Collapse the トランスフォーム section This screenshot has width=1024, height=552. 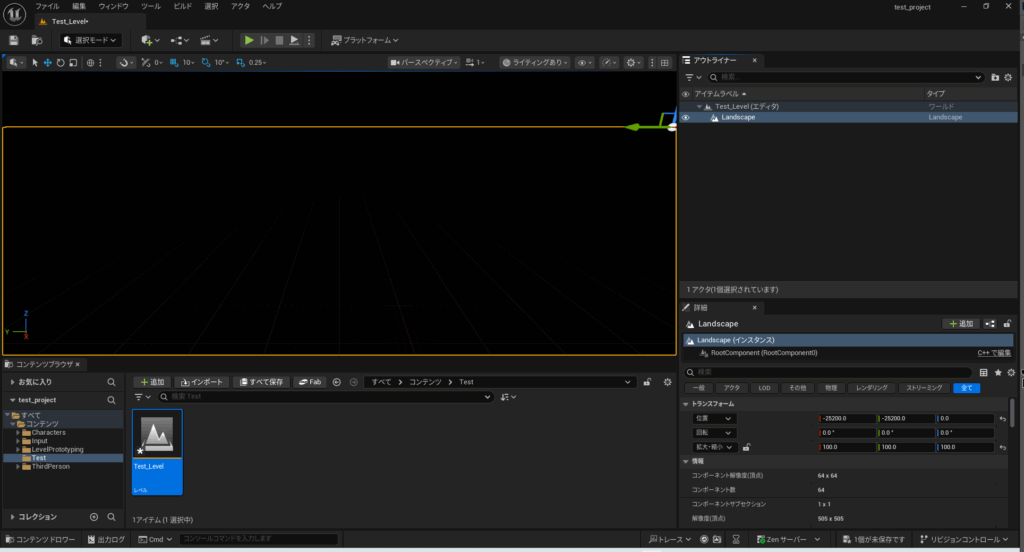[x=686, y=404]
